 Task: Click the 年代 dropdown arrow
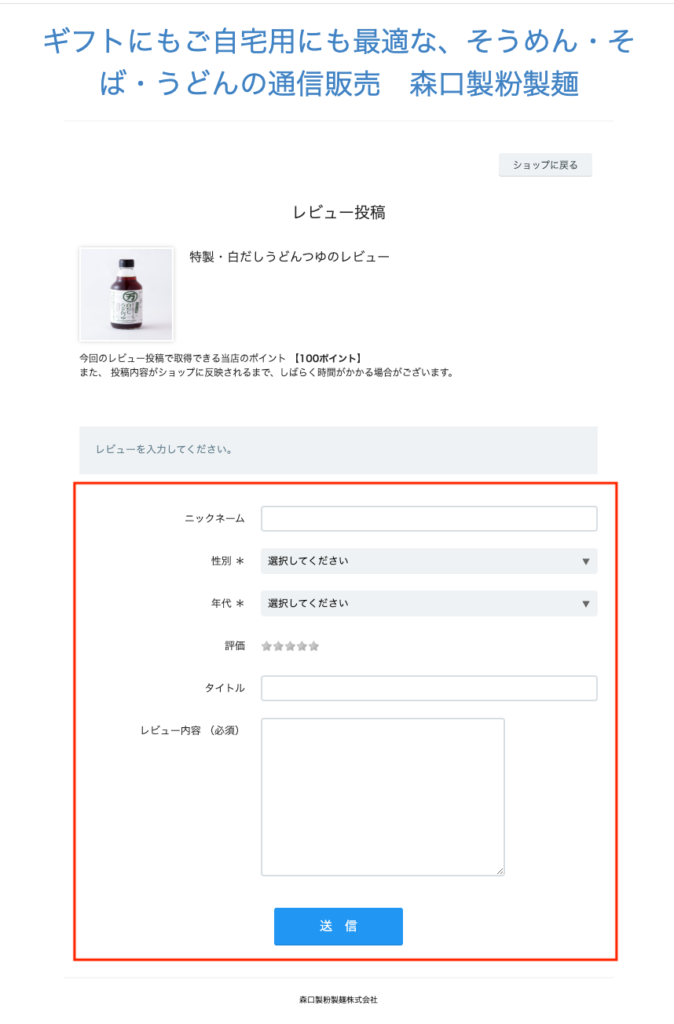pyautogui.click(x=585, y=603)
